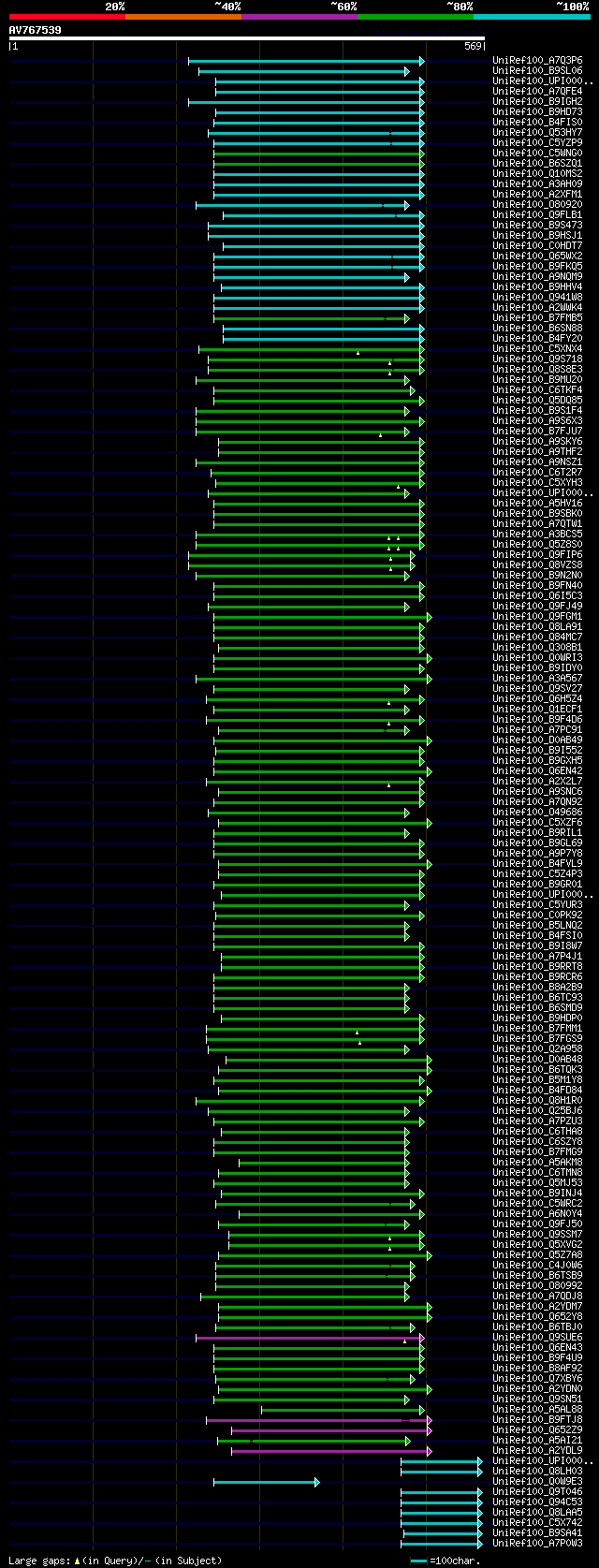Select hit label UniRef100_Q9T046
The image size is (599, 1568).
(537, 1492)
